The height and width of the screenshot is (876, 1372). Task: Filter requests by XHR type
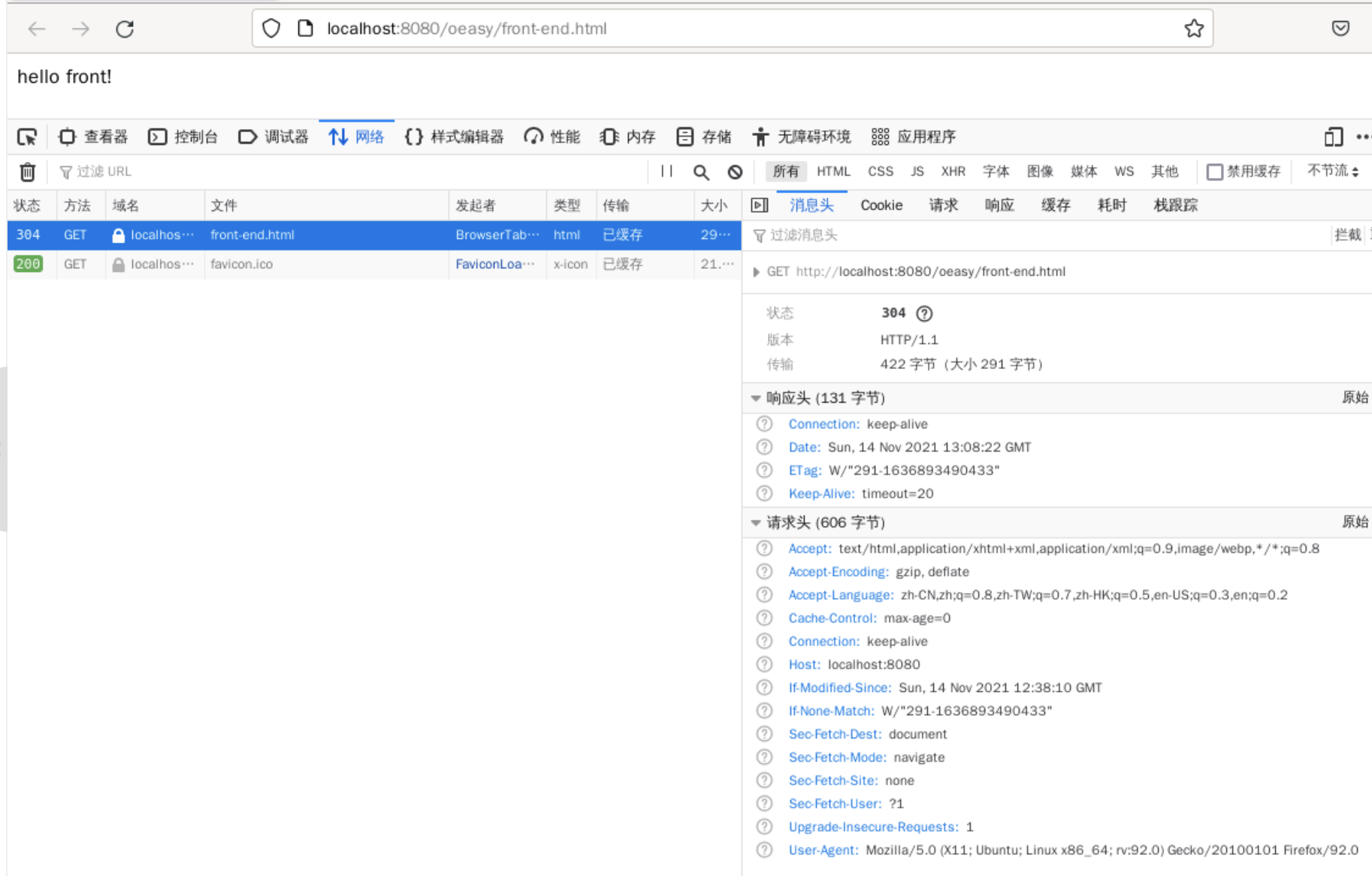pyautogui.click(x=953, y=171)
